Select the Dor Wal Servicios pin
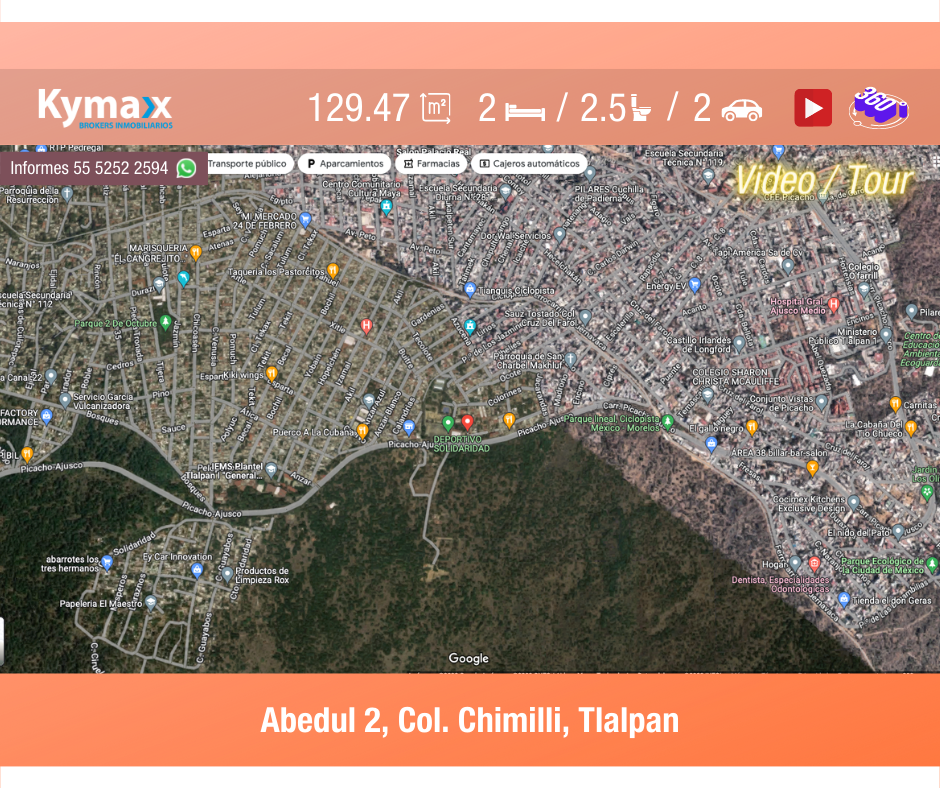The image size is (940, 788). pyautogui.click(x=559, y=234)
